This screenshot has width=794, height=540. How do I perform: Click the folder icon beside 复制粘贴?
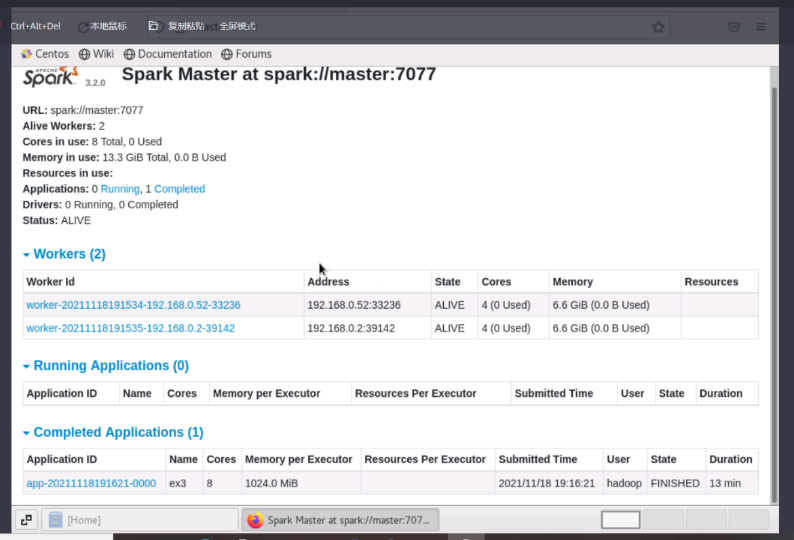[x=153, y=26]
